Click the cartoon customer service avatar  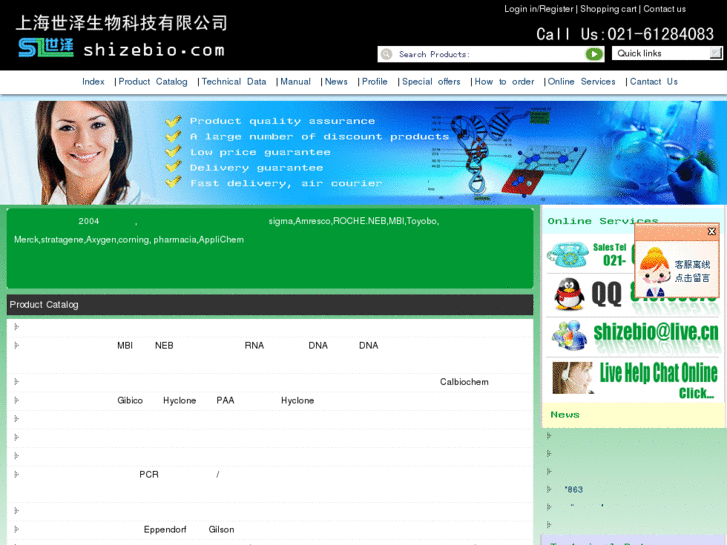point(654,272)
